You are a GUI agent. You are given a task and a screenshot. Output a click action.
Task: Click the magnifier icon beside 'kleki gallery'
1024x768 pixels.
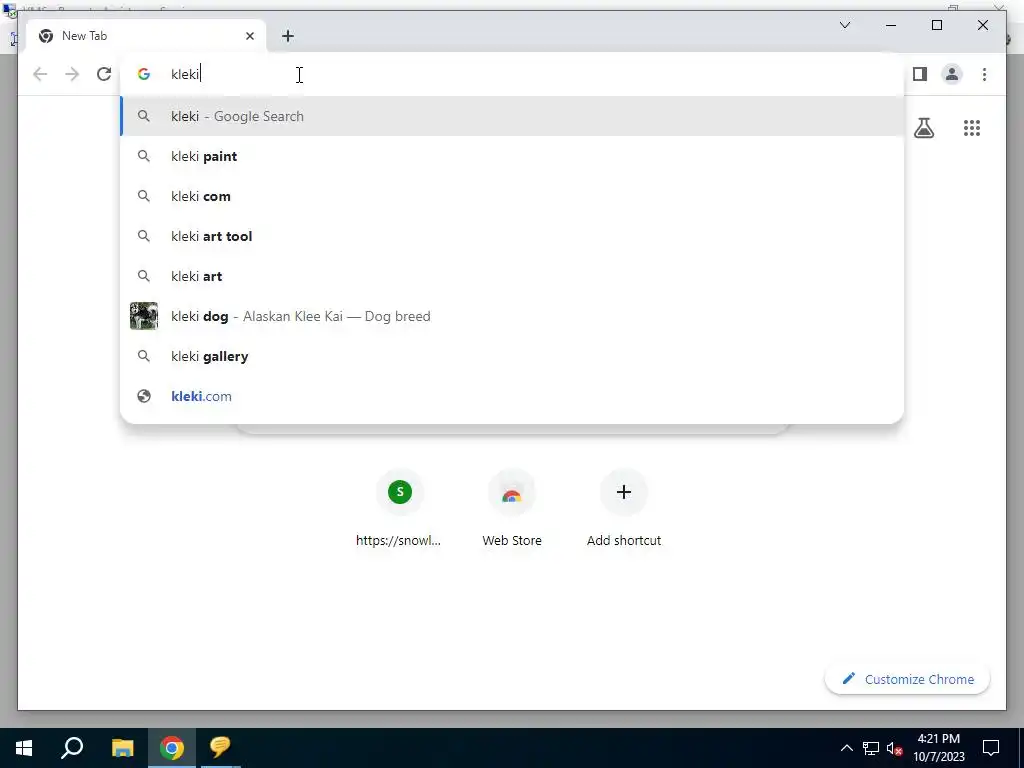point(144,356)
